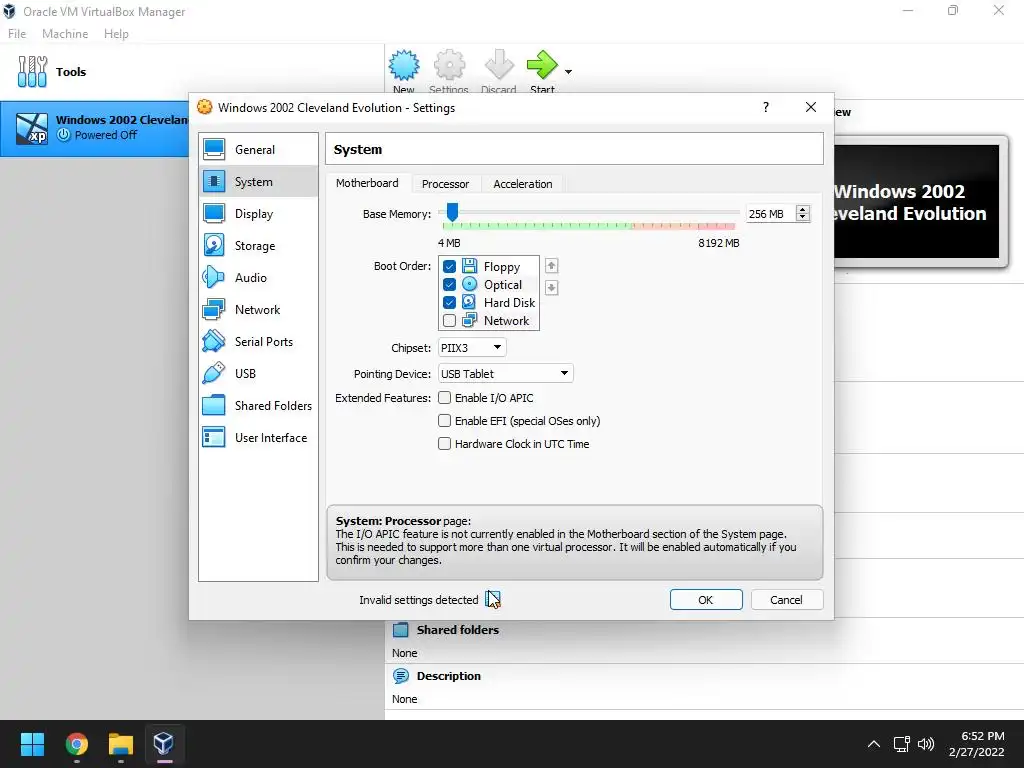Open the File menu
This screenshot has height=768, width=1024.
[17, 34]
